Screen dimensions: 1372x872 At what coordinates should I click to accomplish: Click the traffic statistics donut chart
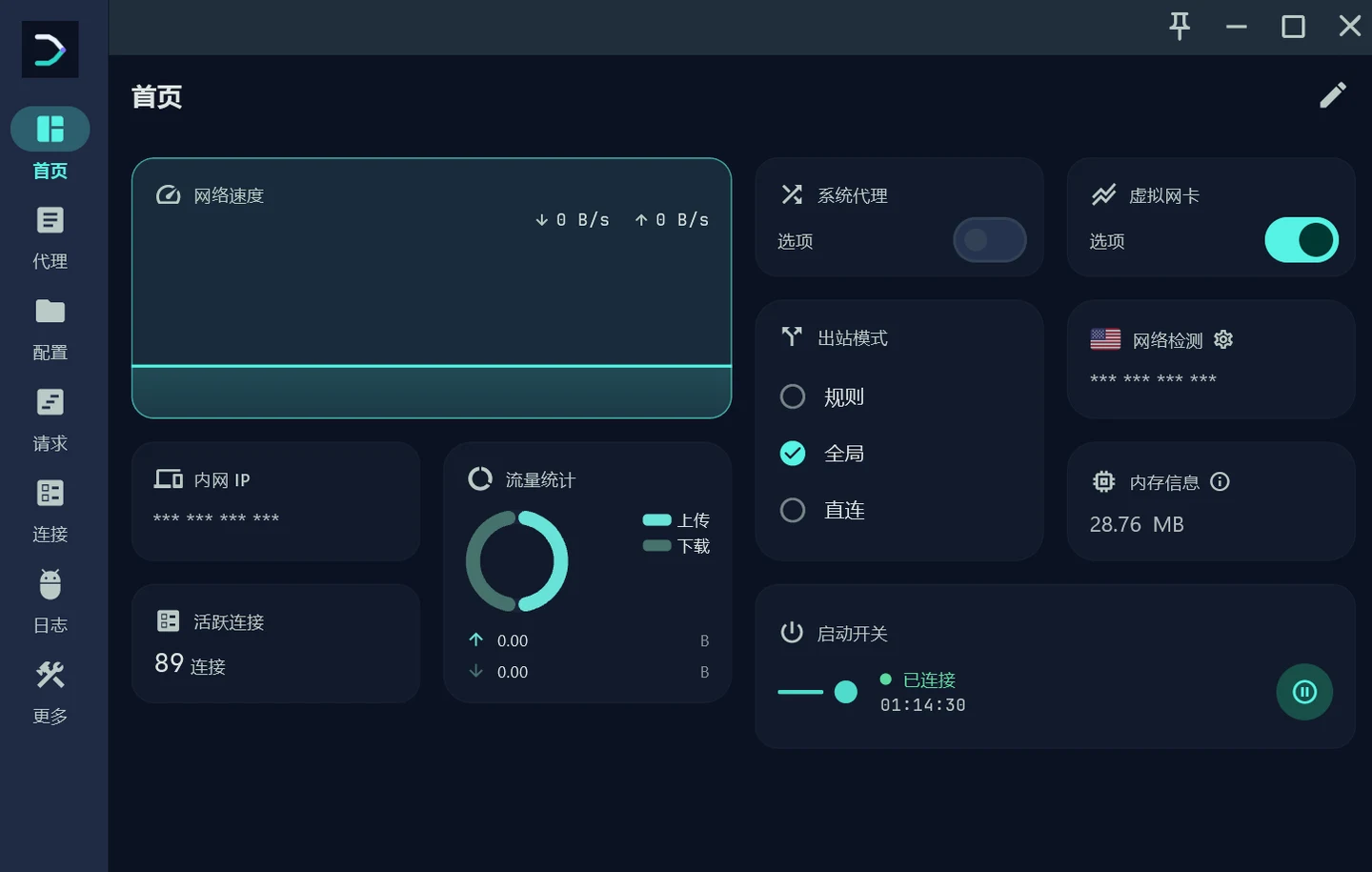pyautogui.click(x=517, y=561)
